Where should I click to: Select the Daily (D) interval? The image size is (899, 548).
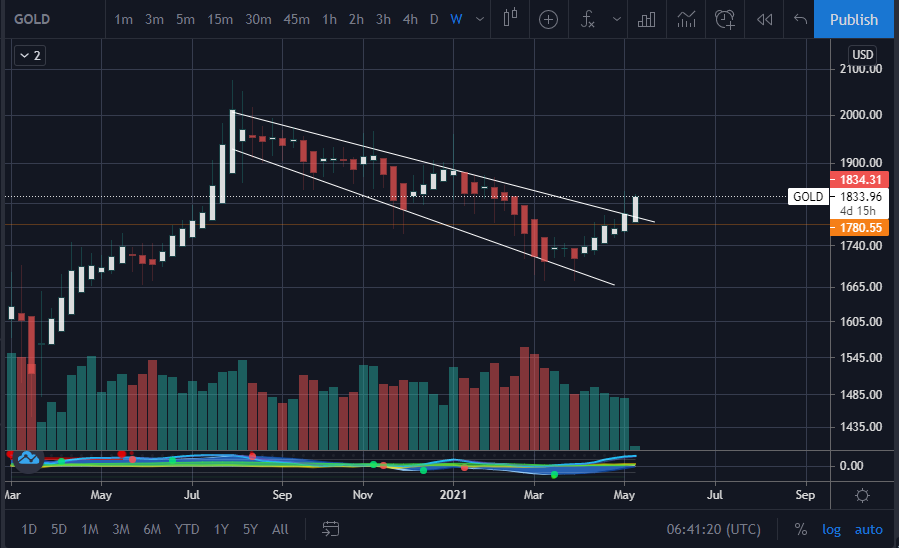point(434,19)
